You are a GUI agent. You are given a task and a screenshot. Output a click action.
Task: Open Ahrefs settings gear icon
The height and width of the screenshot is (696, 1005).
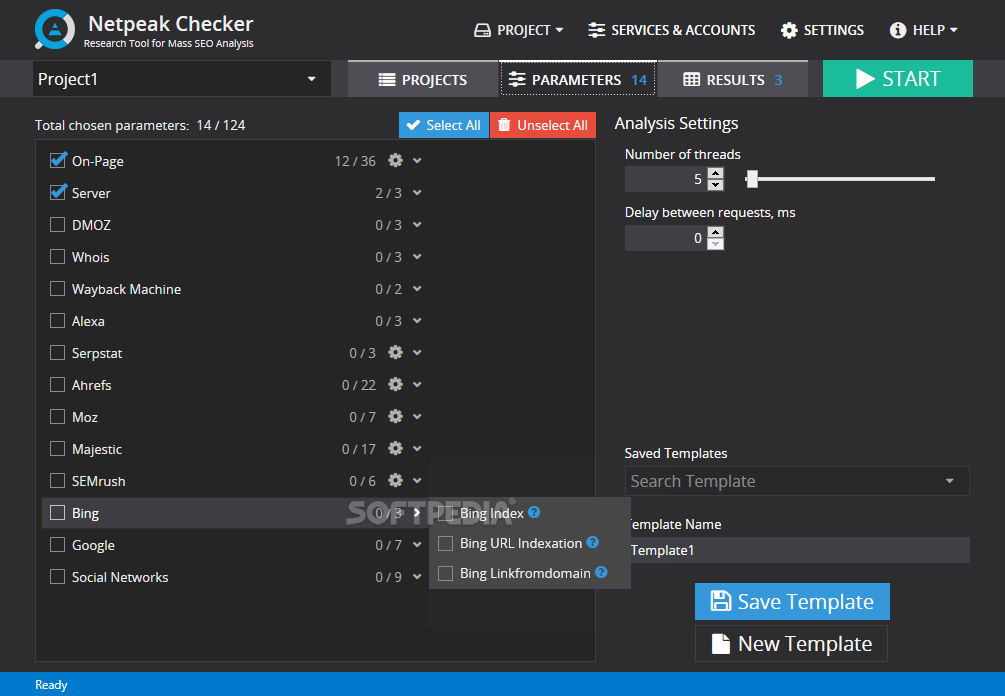click(x=395, y=385)
